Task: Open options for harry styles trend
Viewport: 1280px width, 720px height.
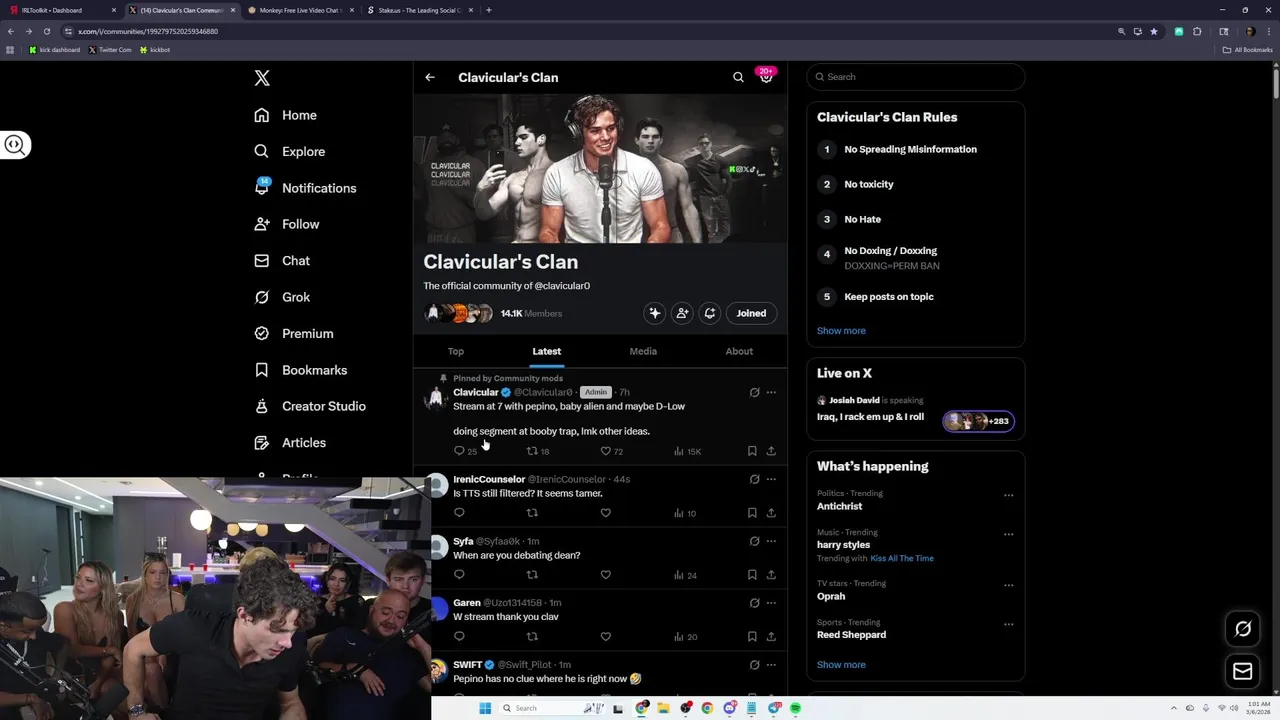Action: [1008, 534]
